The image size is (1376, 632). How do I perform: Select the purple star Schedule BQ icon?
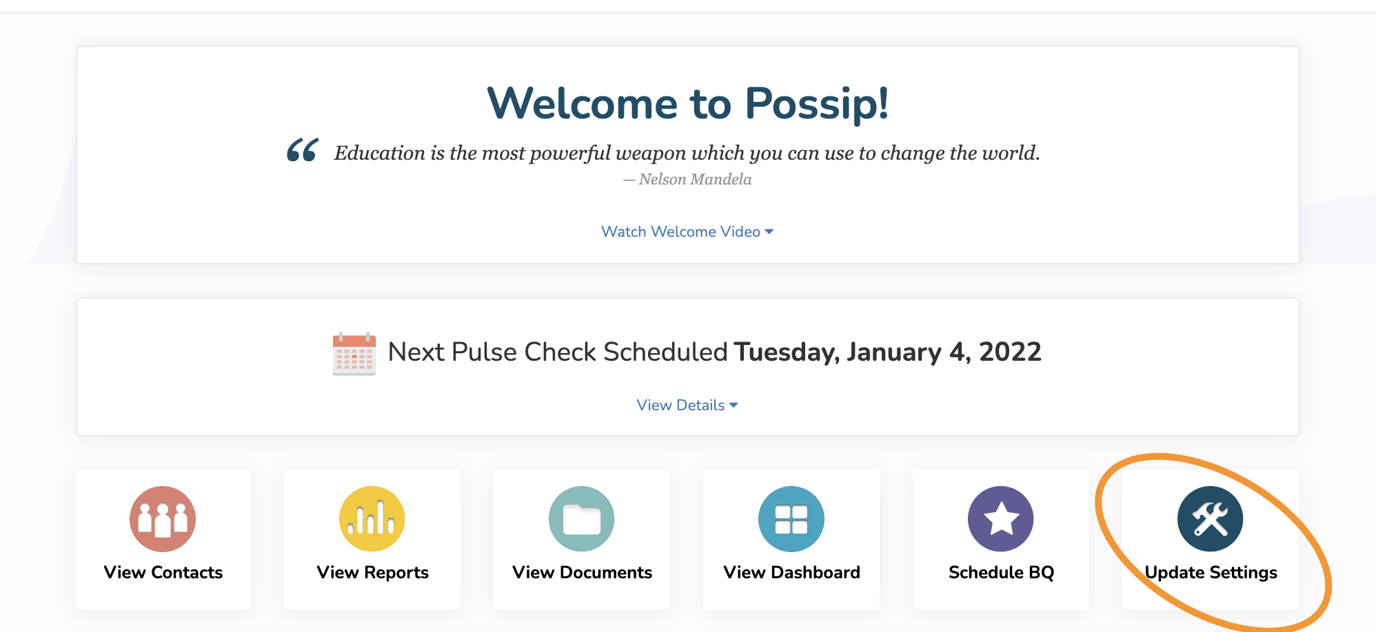[1000, 518]
